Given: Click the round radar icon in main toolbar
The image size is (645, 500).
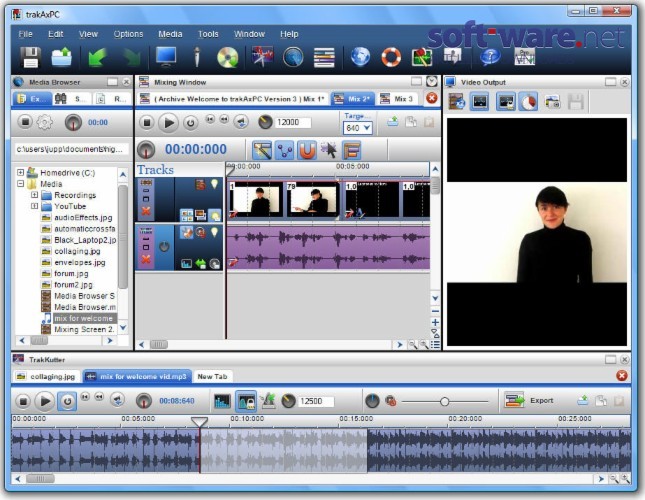Looking at the screenshot, I should (x=293, y=57).
